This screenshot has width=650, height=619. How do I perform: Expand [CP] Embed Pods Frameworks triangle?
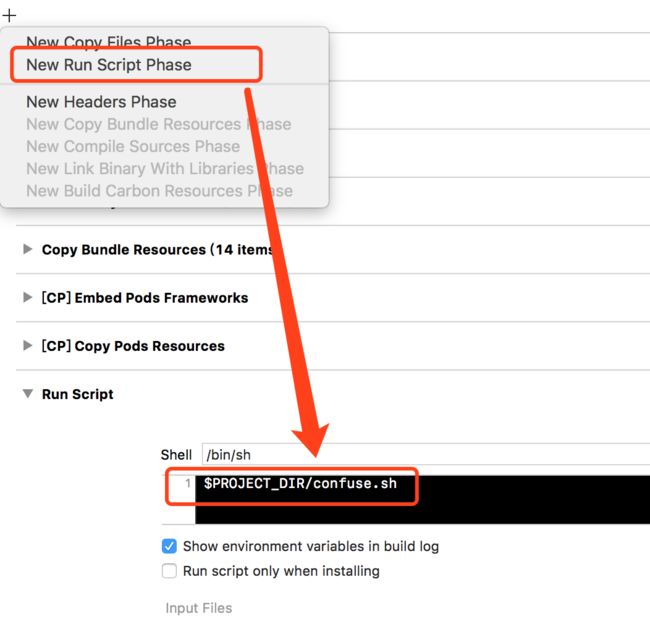tap(28, 297)
